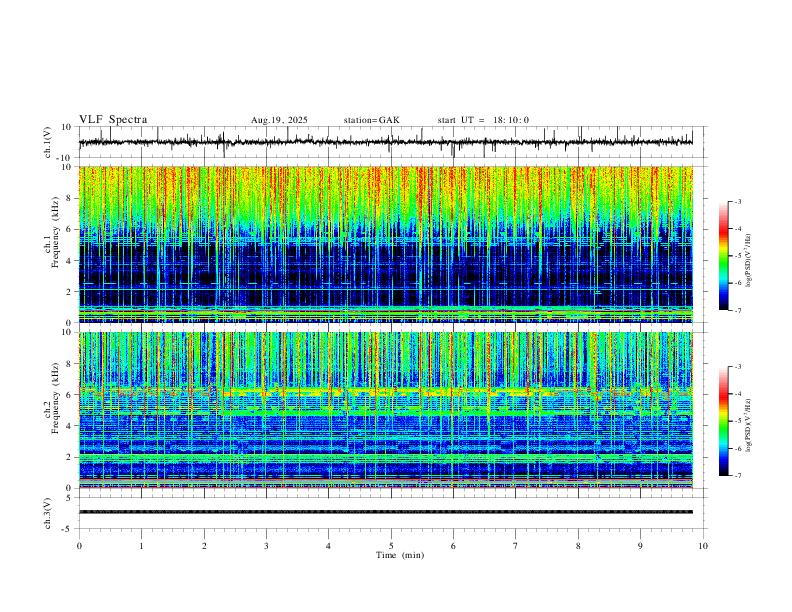This screenshot has width=792, height=612.
Task: Click time axis tick label '2'
Action: tap(204, 546)
